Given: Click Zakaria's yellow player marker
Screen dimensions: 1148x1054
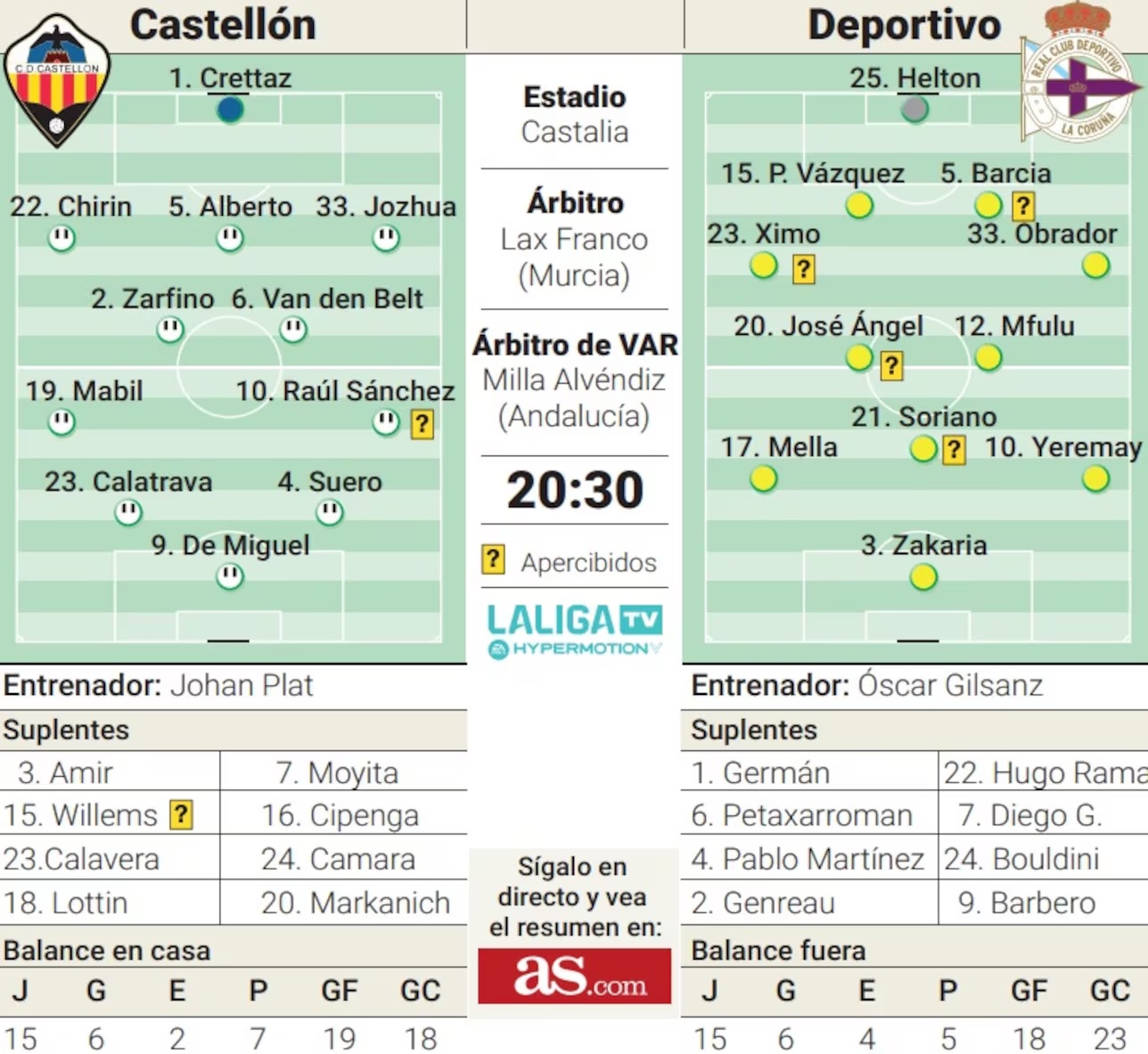Looking at the screenshot, I should point(923,577).
